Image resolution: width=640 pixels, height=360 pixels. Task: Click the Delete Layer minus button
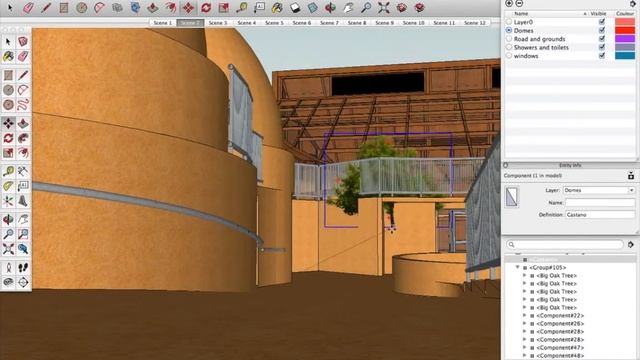pos(519,3)
